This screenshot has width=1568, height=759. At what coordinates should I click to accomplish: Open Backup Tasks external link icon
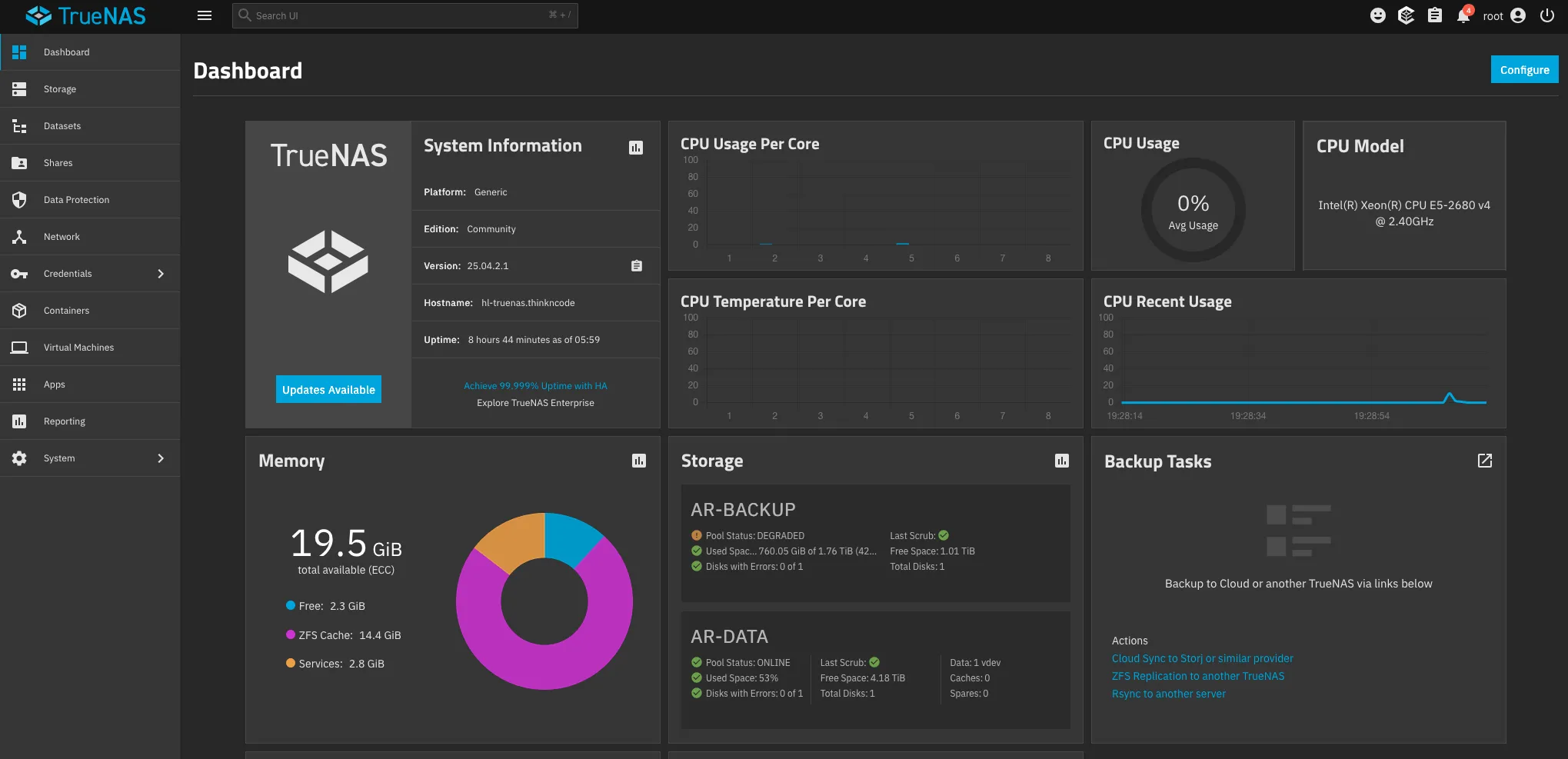pyautogui.click(x=1485, y=461)
